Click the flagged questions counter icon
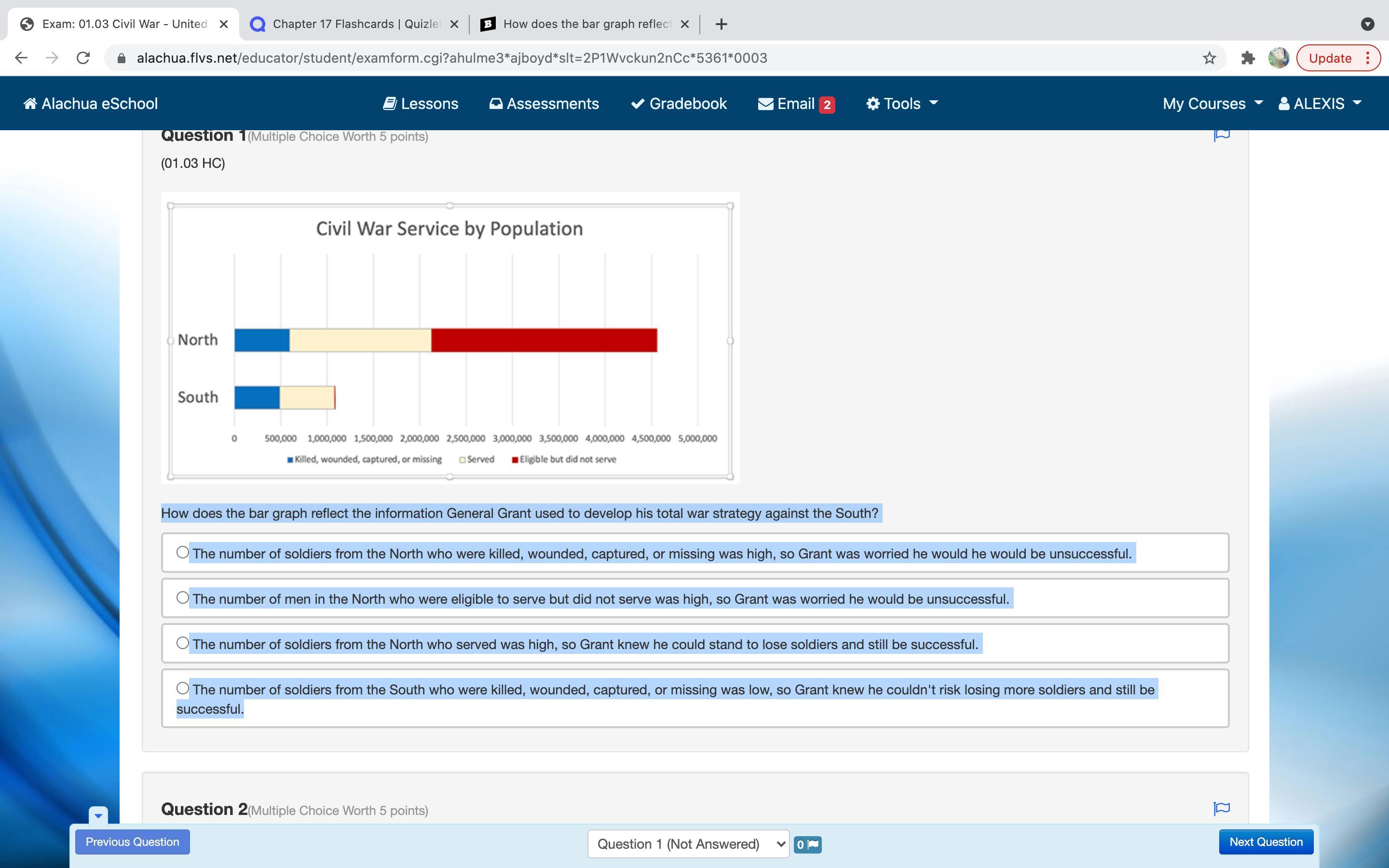Viewport: 1389px width, 868px height. (x=807, y=844)
